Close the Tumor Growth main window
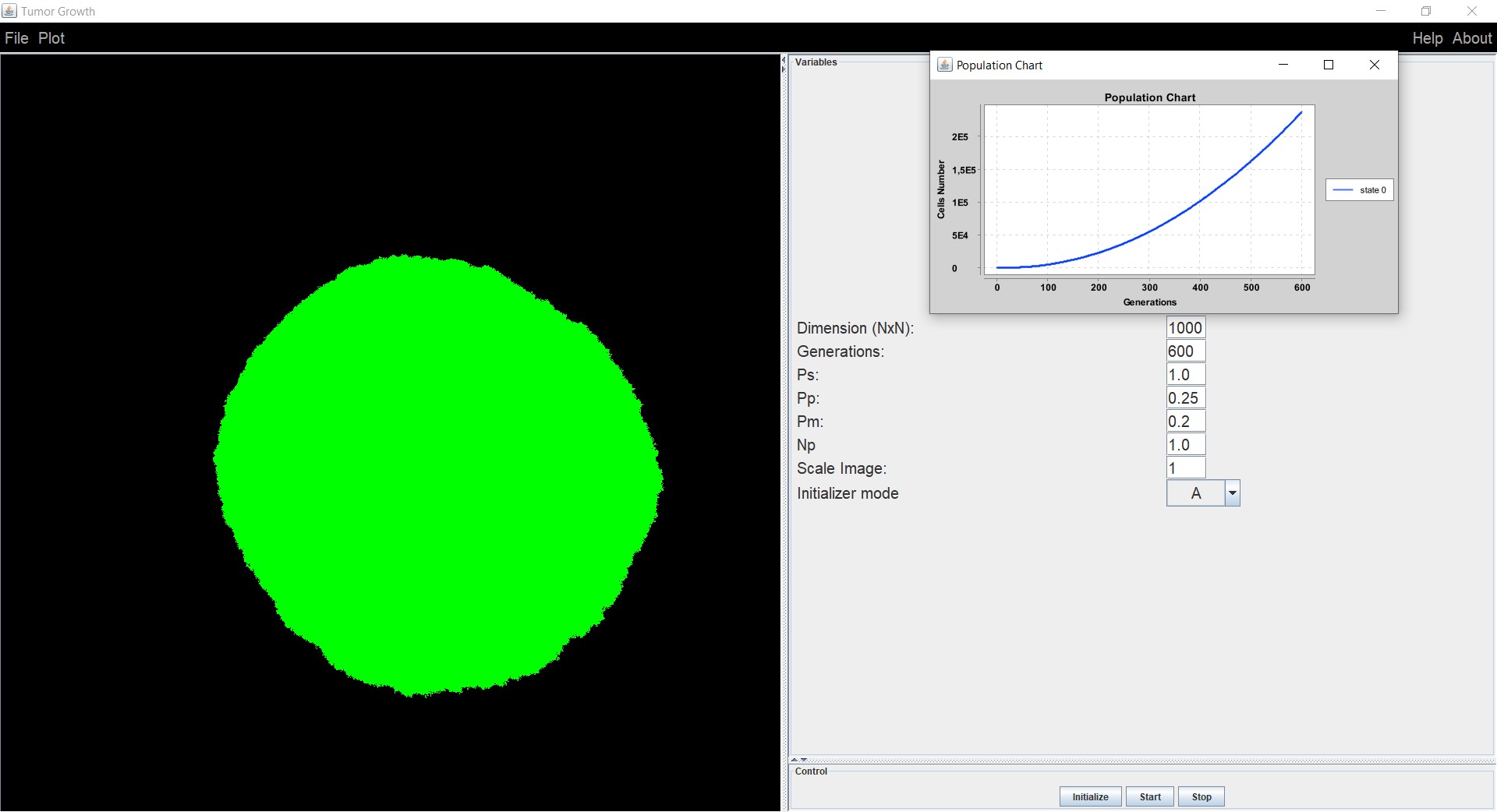 (x=1472, y=11)
